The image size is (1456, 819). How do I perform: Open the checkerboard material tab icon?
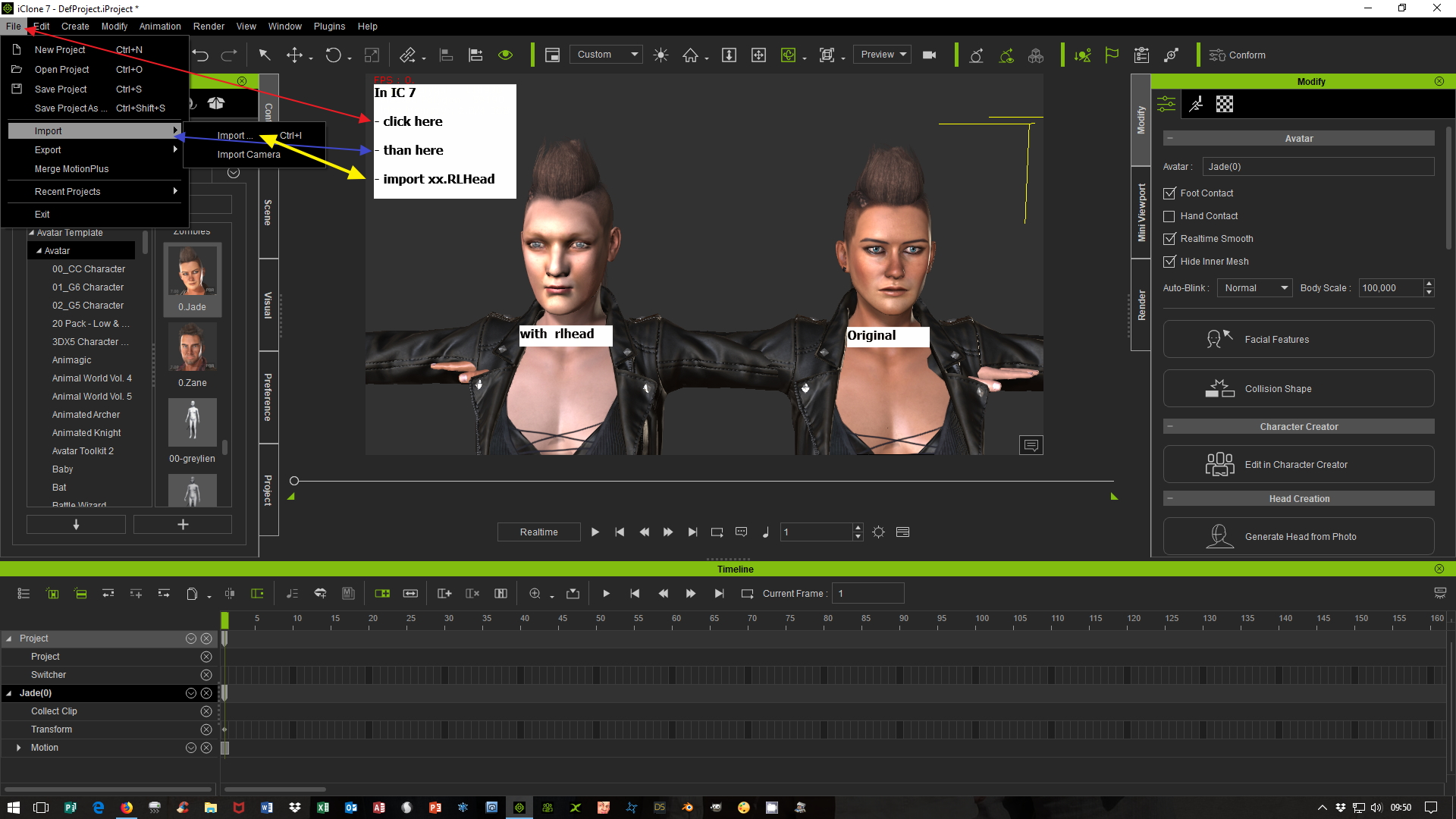tap(1225, 104)
